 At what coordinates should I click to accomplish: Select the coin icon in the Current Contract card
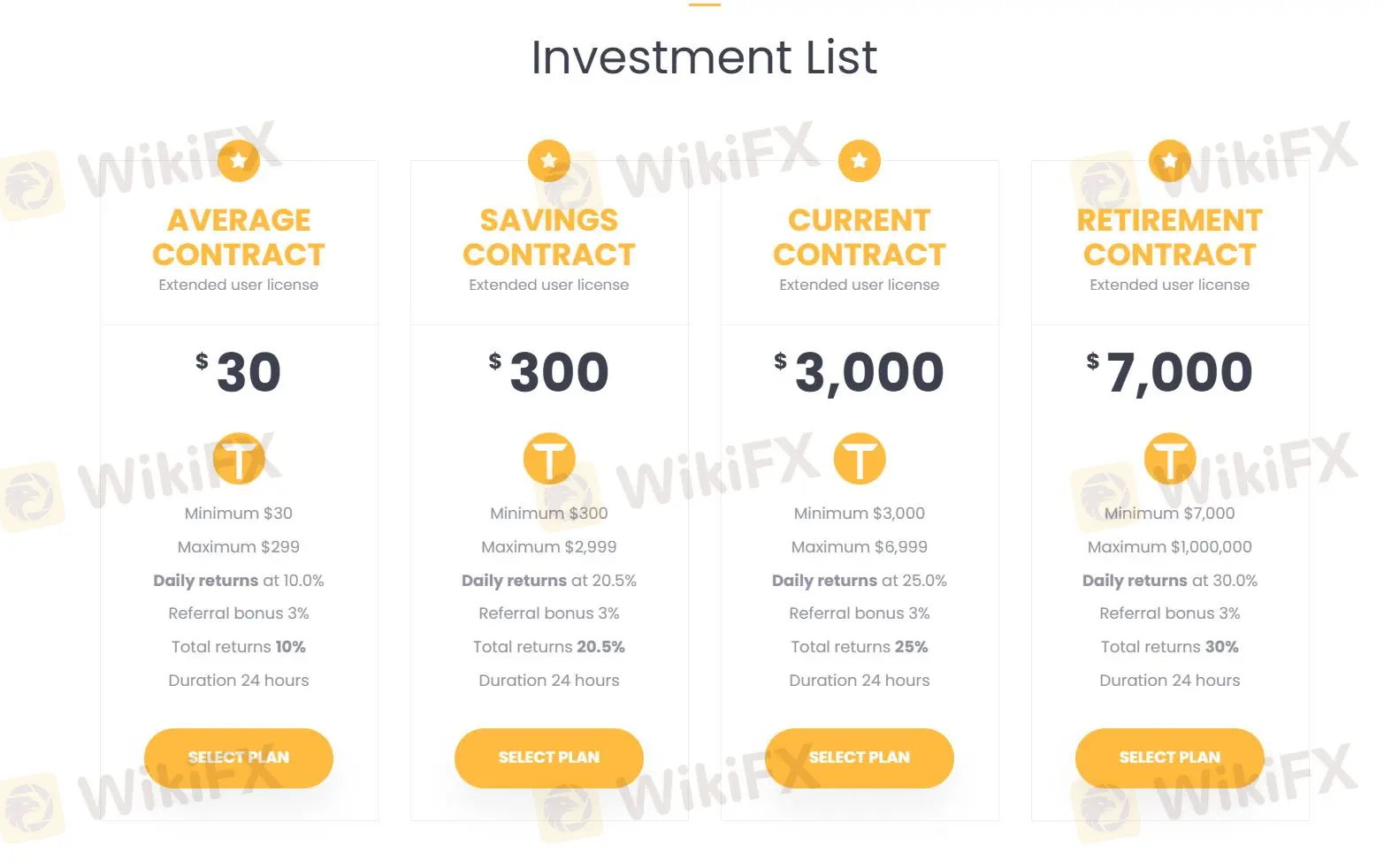pyautogui.click(x=859, y=458)
